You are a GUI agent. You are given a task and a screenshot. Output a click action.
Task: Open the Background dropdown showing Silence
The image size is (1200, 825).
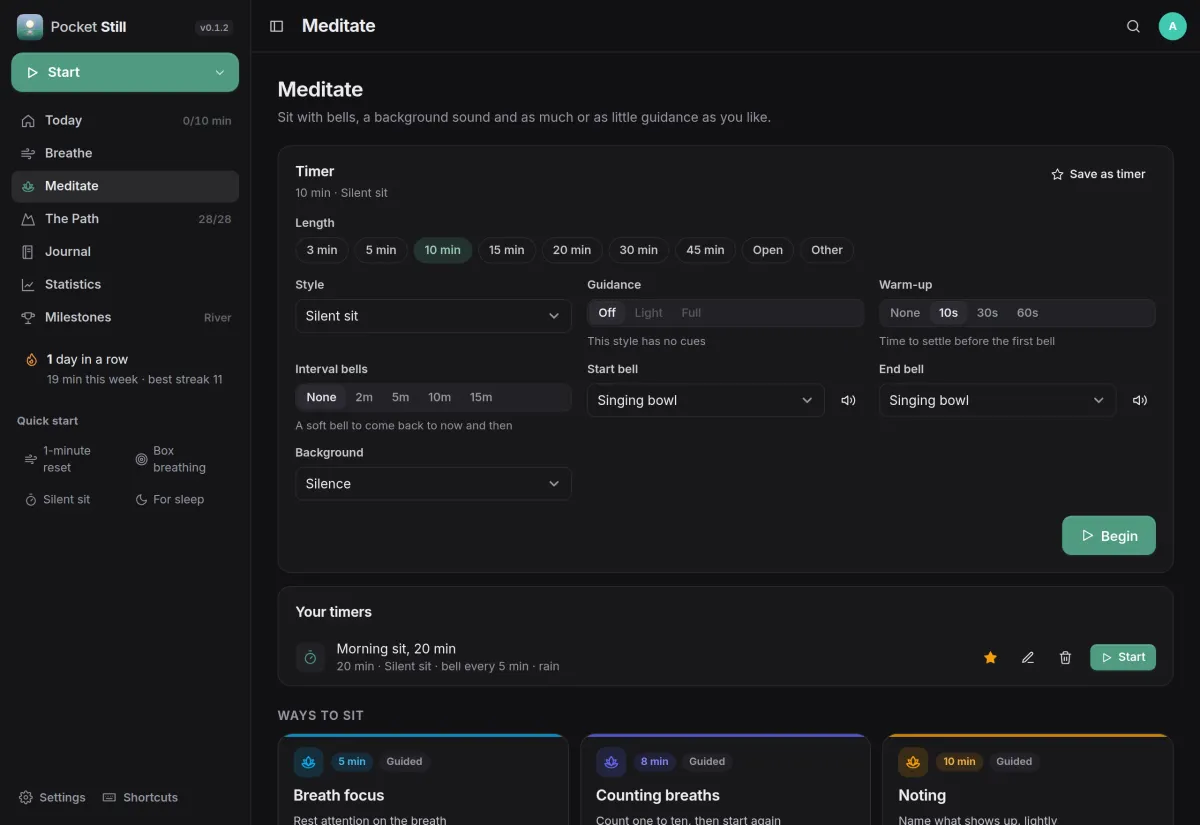[433, 484]
